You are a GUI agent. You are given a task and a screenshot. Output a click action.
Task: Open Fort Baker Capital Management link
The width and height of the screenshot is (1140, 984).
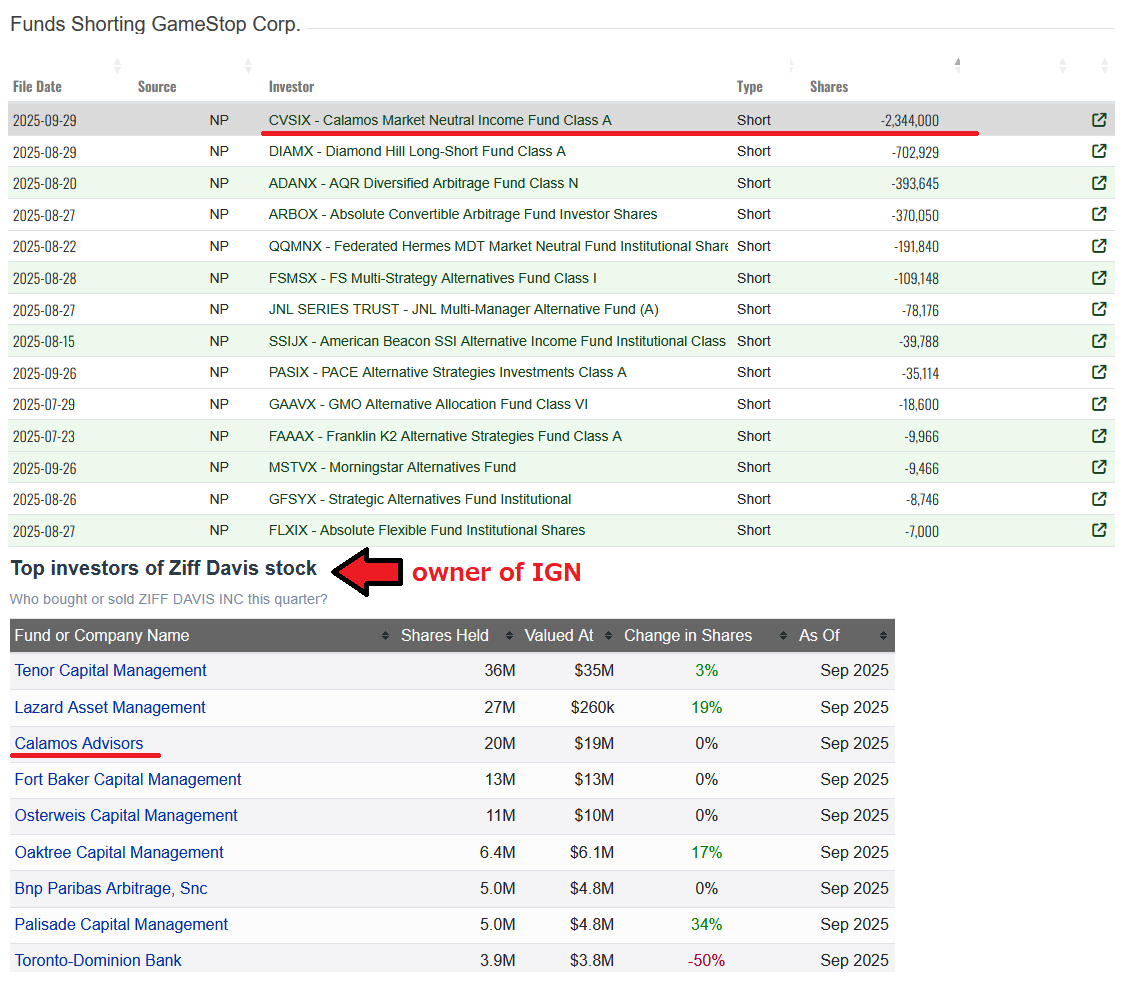tap(128, 780)
